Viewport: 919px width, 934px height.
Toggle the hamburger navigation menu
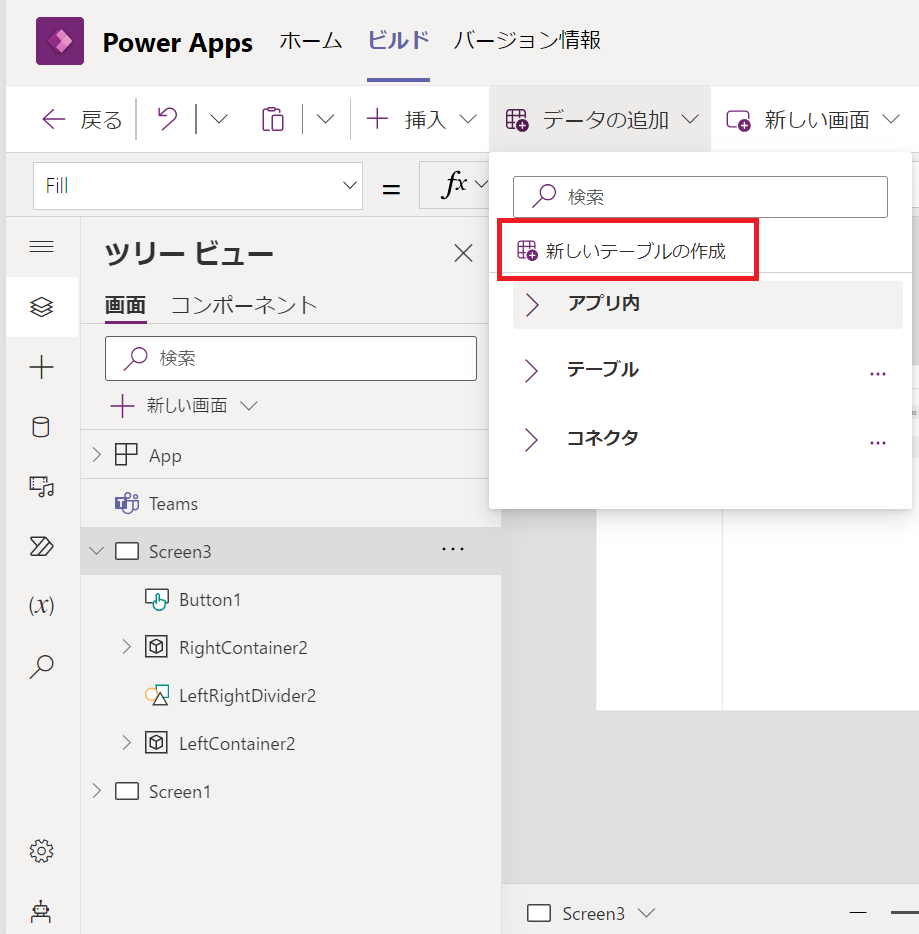(x=42, y=247)
